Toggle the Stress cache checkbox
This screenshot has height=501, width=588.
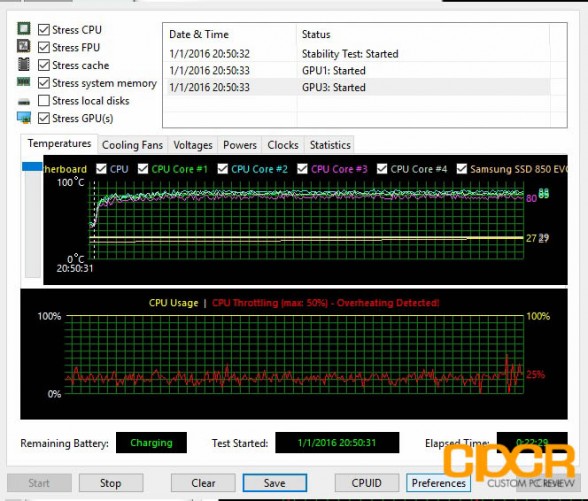[44, 65]
